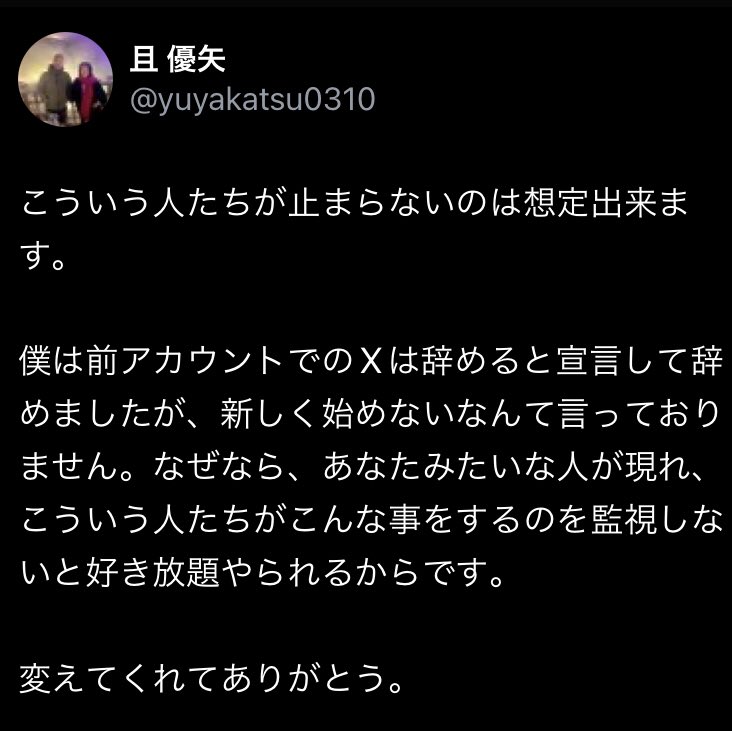Click the opening line ending with 想定出来ま
This screenshot has width=732, height=731.
pos(355,204)
